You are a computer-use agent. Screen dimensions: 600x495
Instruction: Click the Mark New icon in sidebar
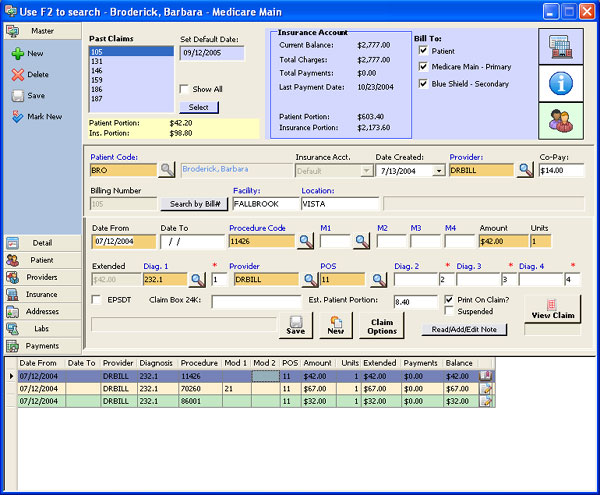click(x=17, y=116)
